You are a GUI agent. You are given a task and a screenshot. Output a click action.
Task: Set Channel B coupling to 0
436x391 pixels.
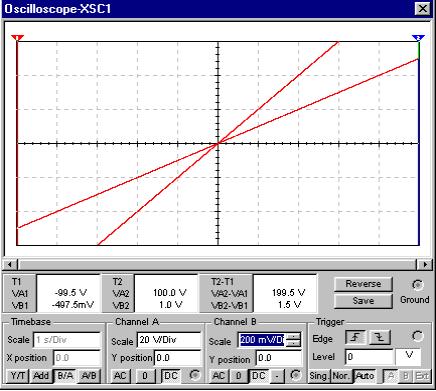(239, 376)
